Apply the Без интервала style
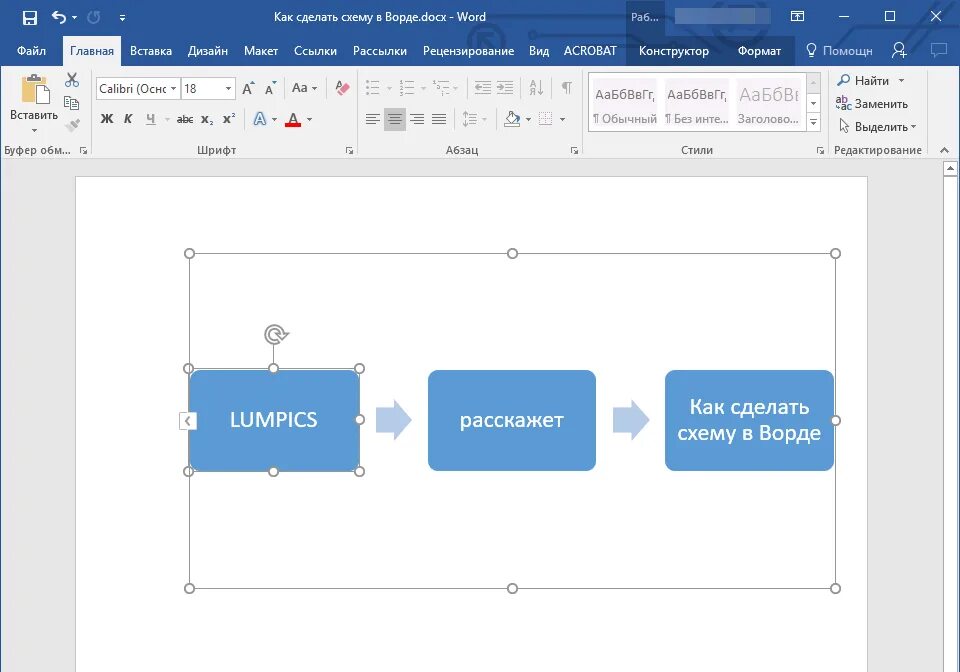 697,102
